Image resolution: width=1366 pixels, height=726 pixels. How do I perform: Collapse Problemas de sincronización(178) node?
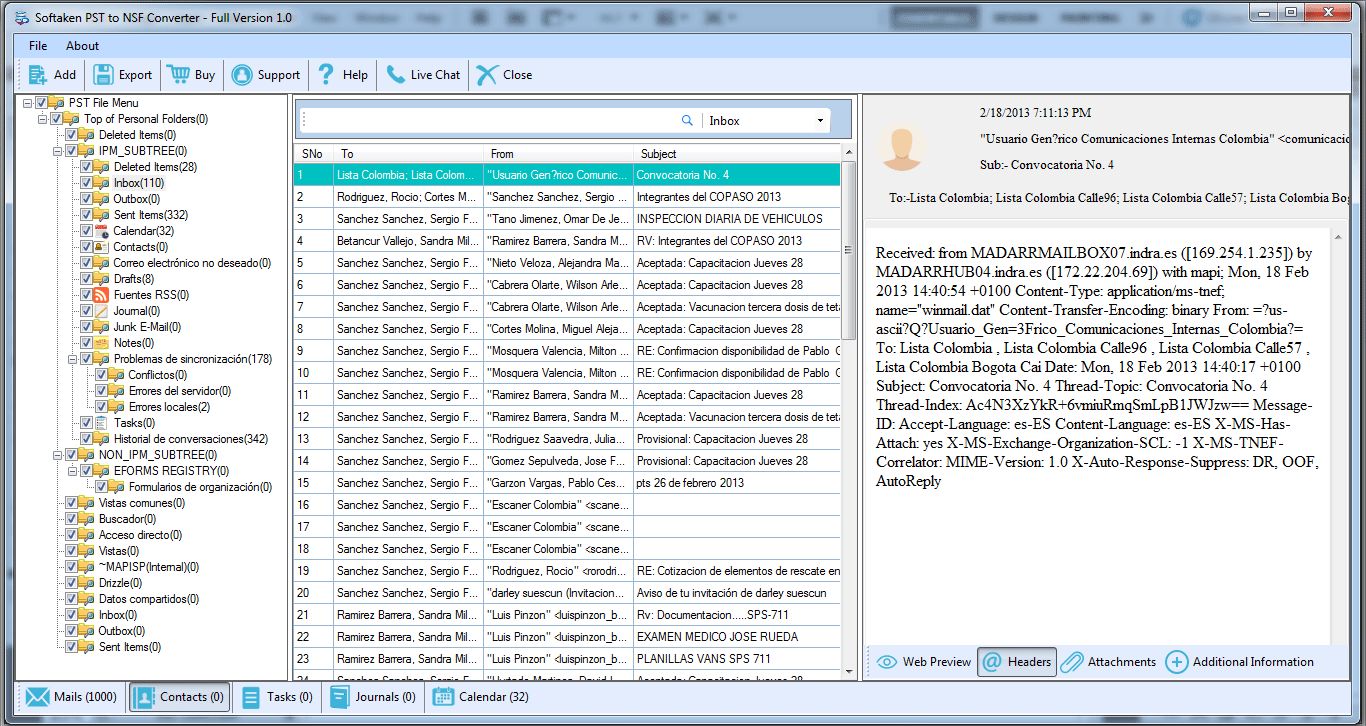[72, 359]
